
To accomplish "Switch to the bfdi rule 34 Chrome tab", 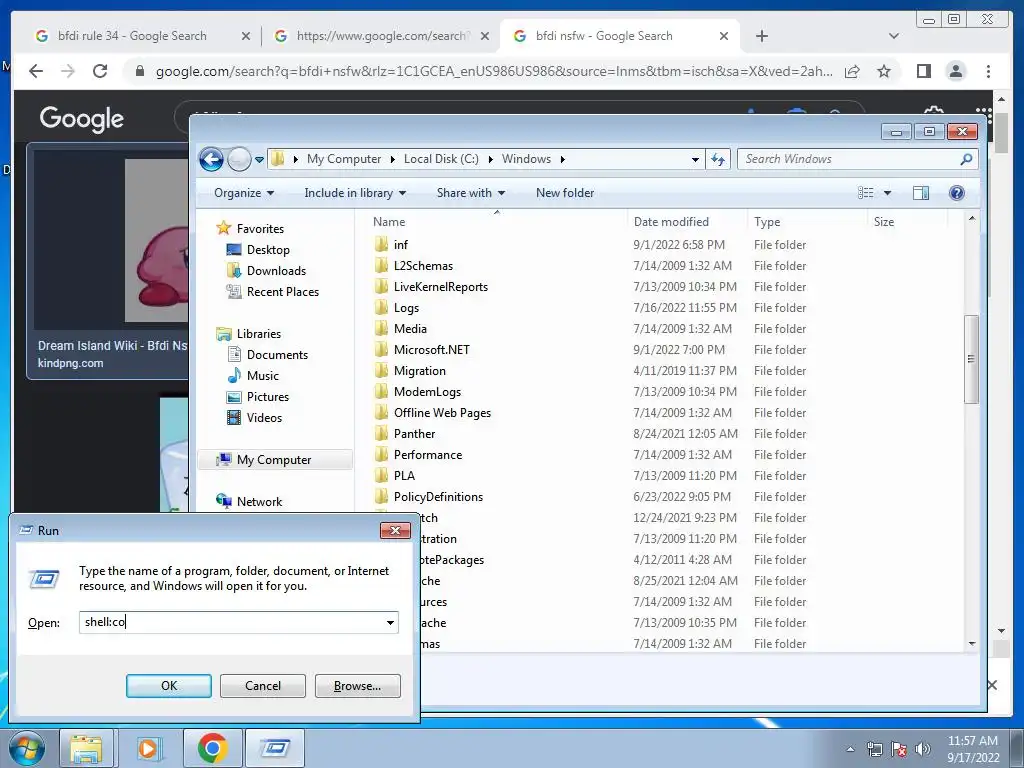I will (x=132, y=36).
